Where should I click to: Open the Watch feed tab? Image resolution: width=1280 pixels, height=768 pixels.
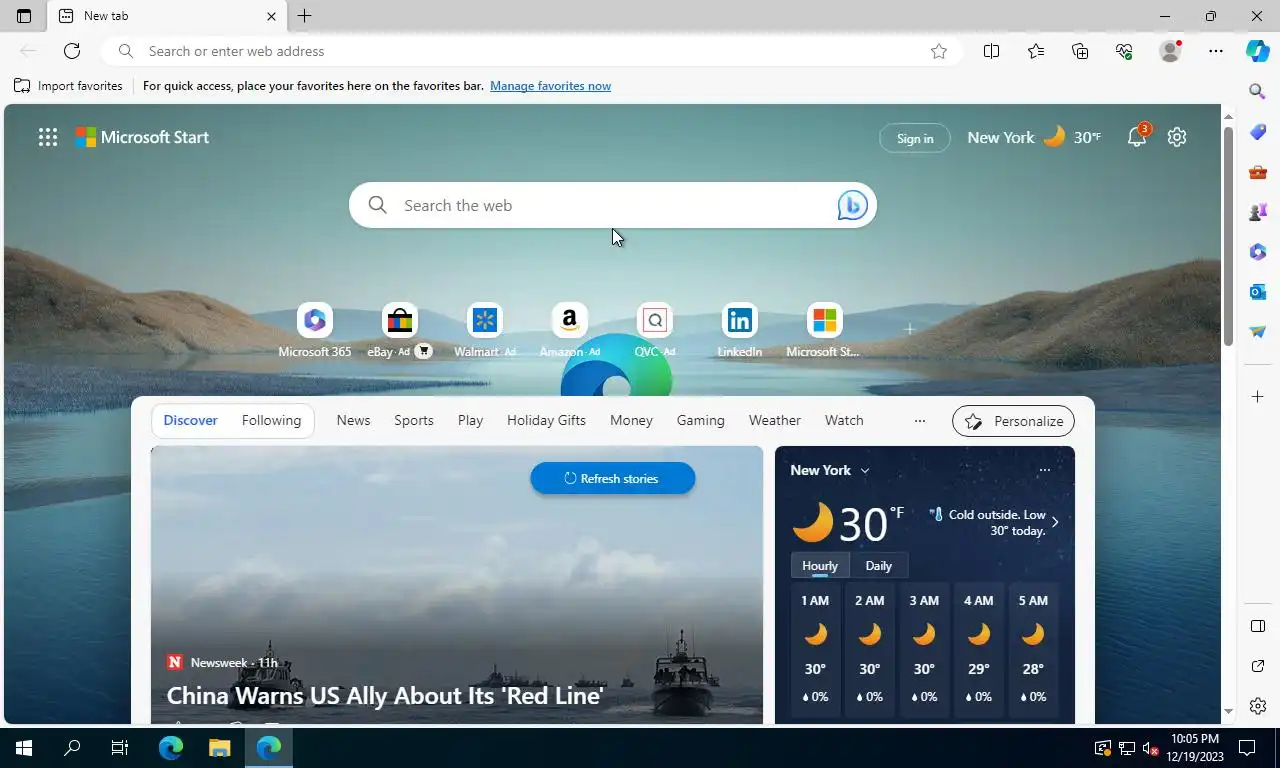(844, 420)
